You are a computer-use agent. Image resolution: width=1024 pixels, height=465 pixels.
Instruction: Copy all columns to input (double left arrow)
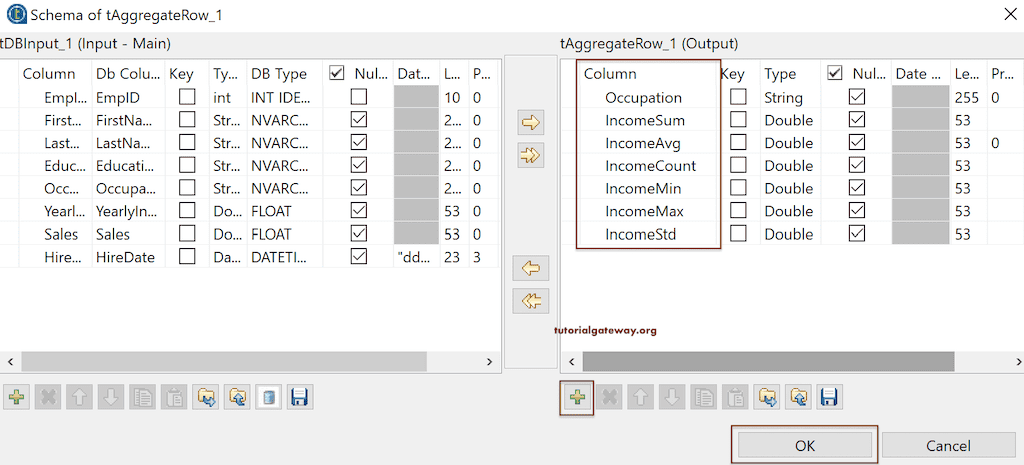[x=531, y=300]
